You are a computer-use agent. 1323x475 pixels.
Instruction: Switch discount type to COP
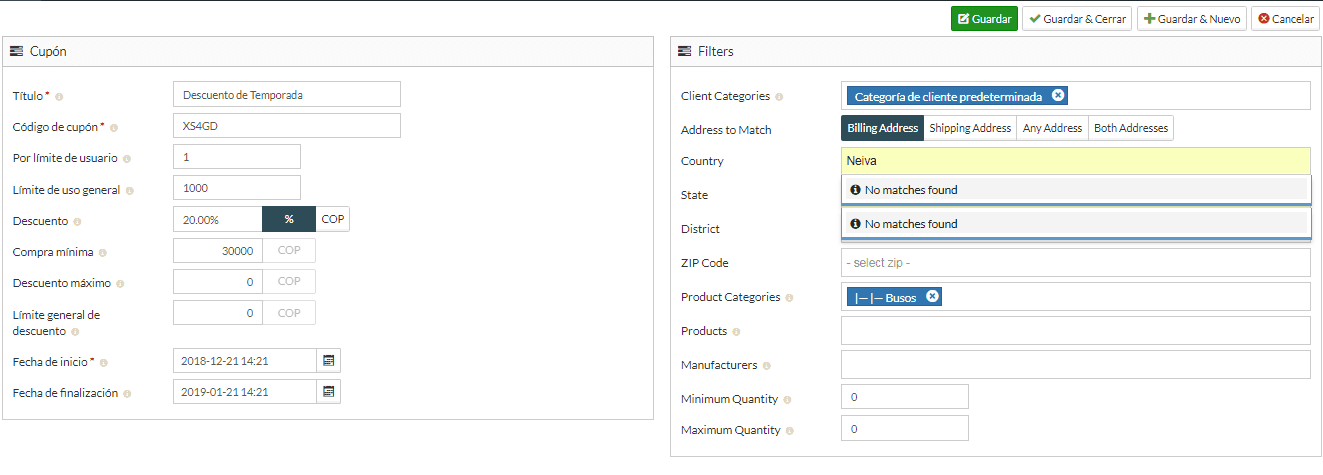[x=333, y=219]
